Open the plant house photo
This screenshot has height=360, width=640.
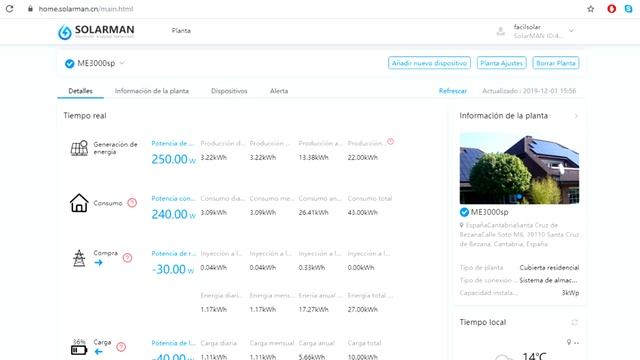519,168
